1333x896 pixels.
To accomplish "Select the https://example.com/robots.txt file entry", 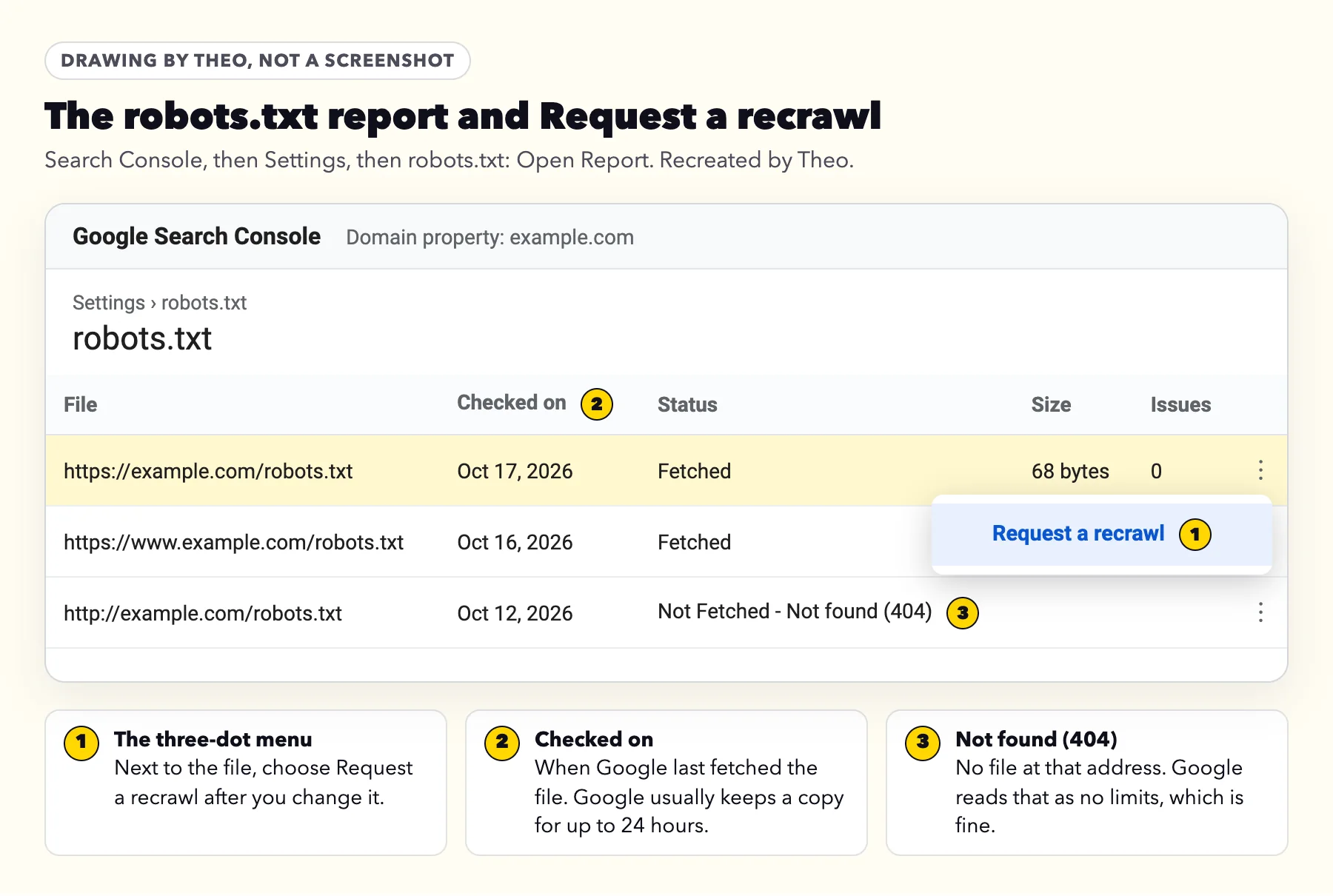I will click(208, 471).
